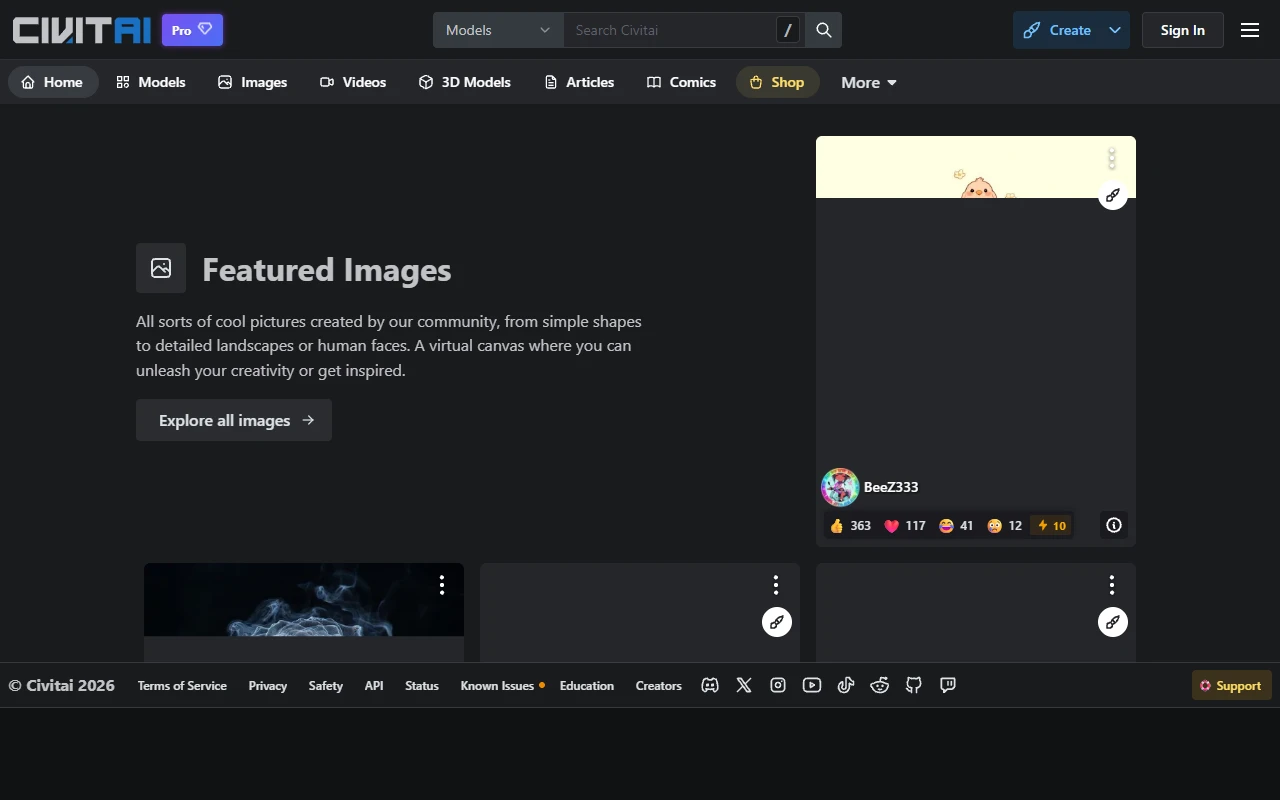1280x800 pixels.
Task: Open the X (Twitter) footer icon
Action: [x=744, y=685]
